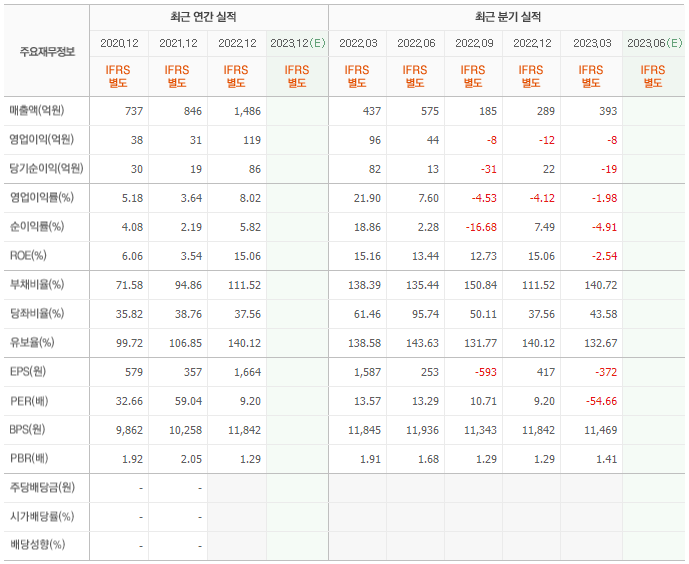
Task: Click the 2020.12 column header
Action: click(119, 43)
